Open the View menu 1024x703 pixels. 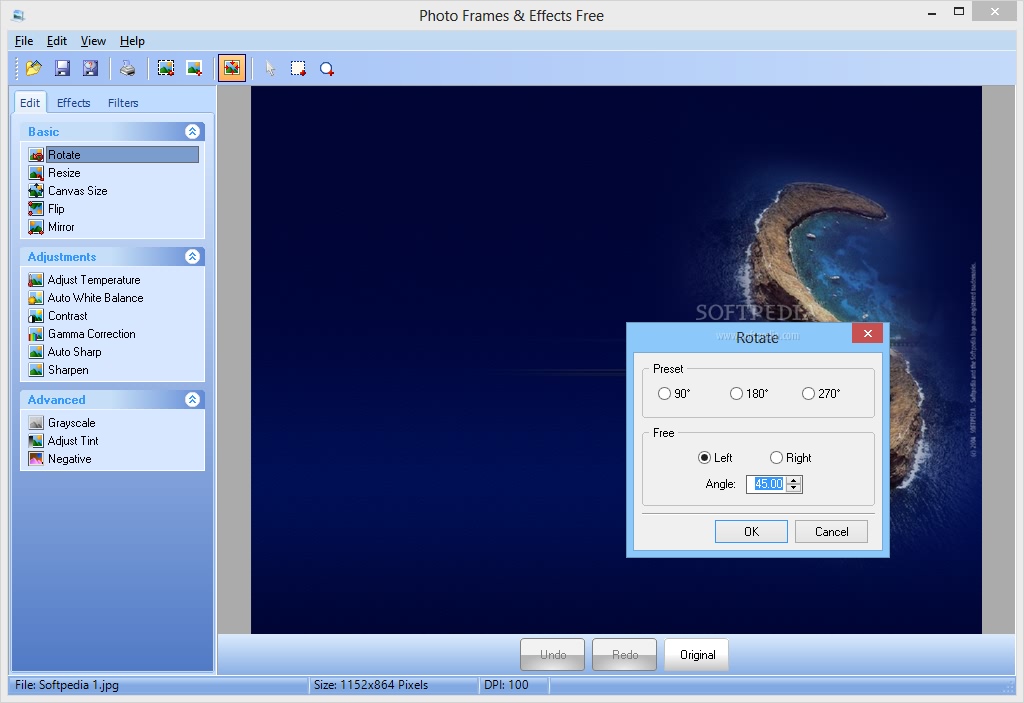pyautogui.click(x=93, y=41)
